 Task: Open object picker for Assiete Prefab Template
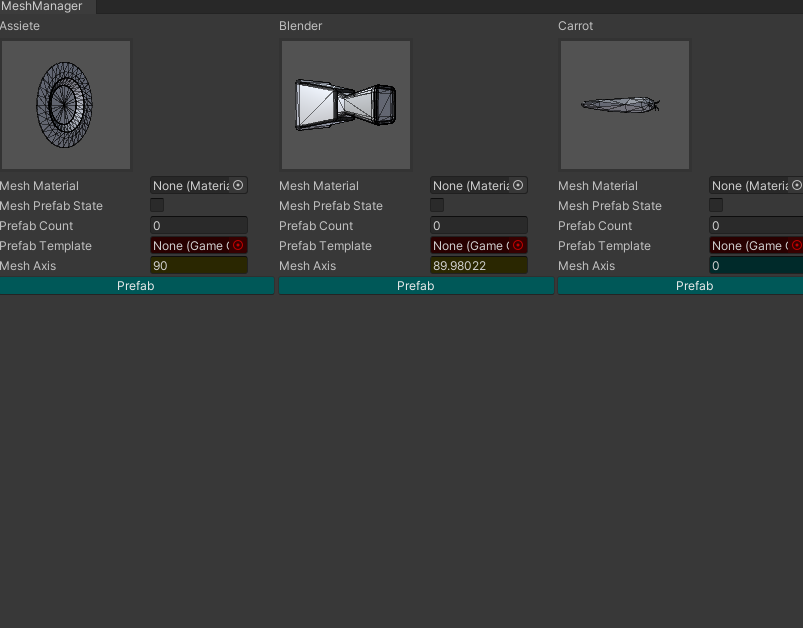coord(238,245)
